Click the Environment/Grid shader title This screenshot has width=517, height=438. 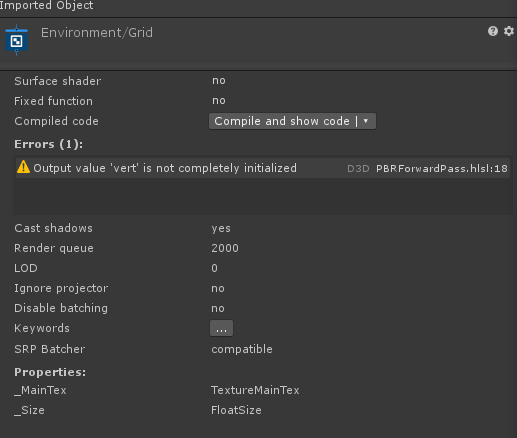click(x=97, y=33)
